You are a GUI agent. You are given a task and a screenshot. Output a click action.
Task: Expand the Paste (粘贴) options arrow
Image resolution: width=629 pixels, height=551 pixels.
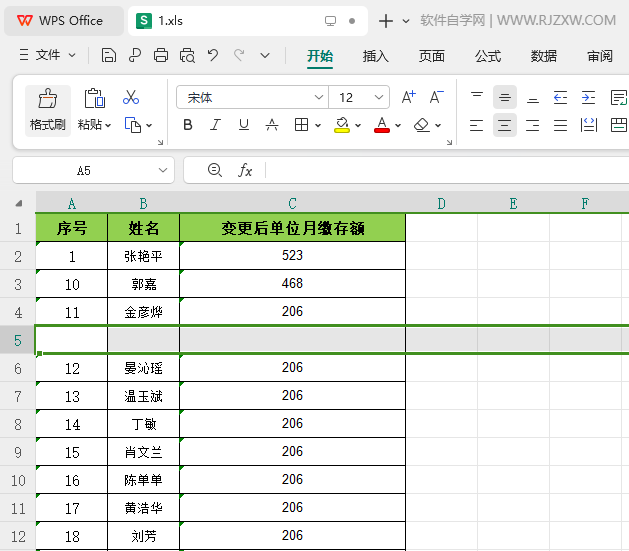coord(108,126)
